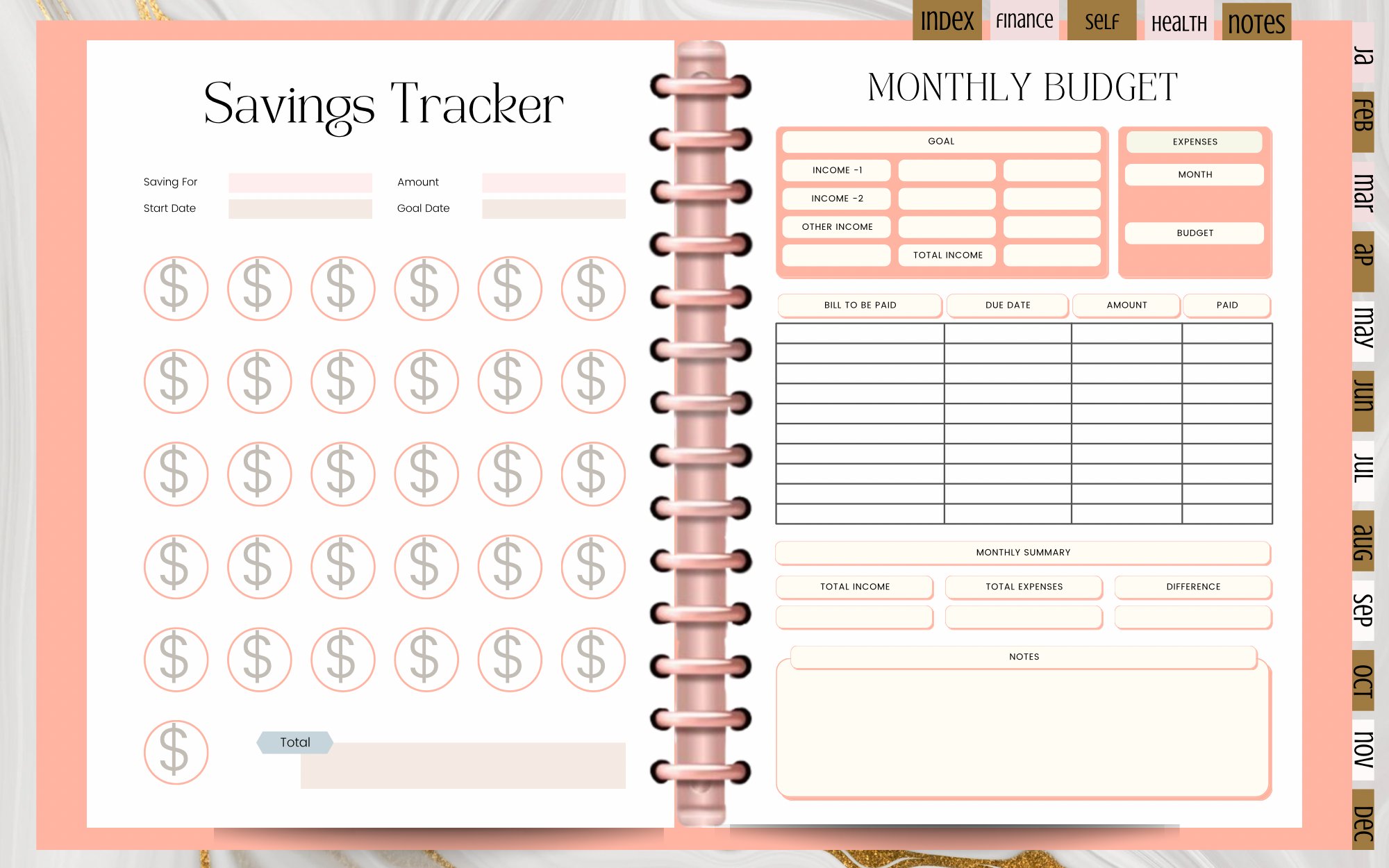This screenshot has width=1389, height=868.
Task: Click the Goal Date input field
Action: click(x=554, y=209)
